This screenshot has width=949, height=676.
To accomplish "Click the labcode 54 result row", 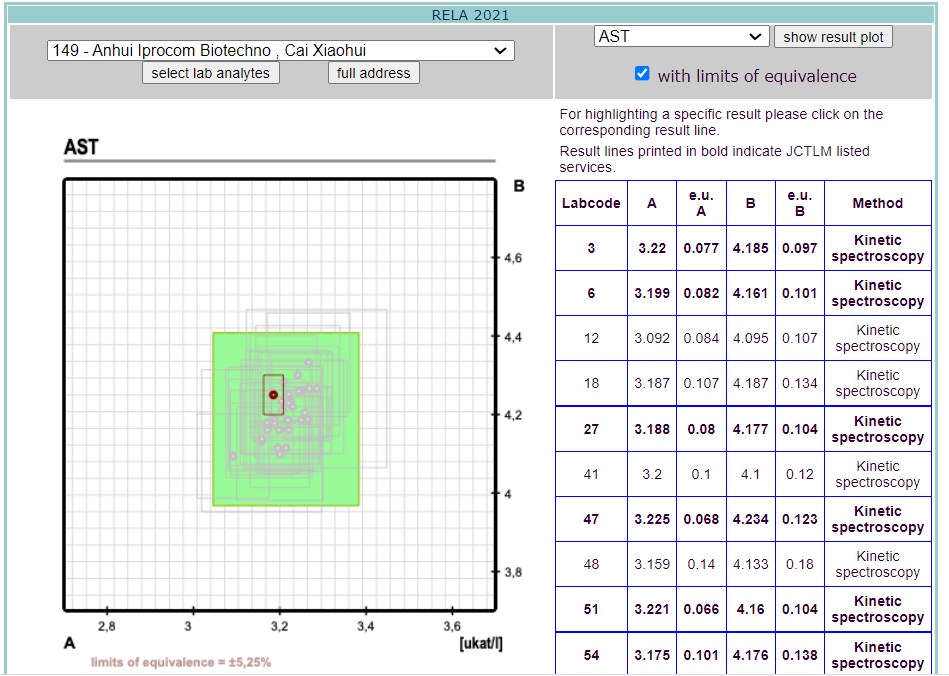I will [591, 654].
